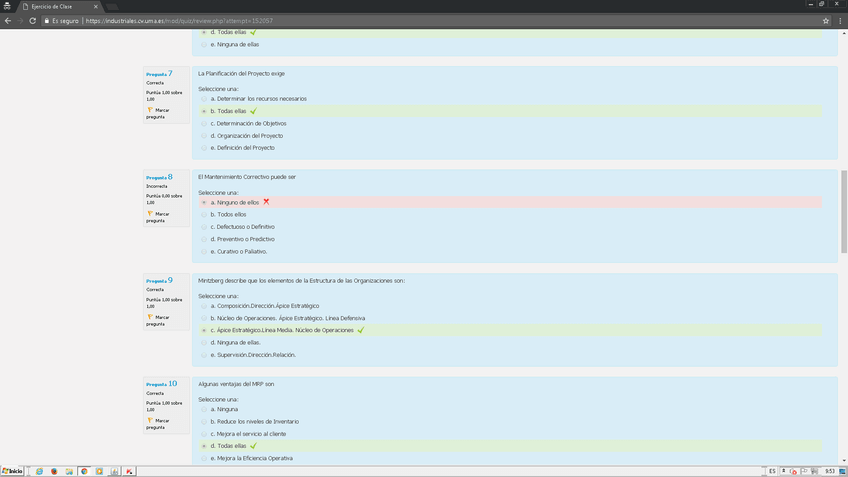Show hidden system tray icons
The image size is (848, 477).
tap(783, 471)
